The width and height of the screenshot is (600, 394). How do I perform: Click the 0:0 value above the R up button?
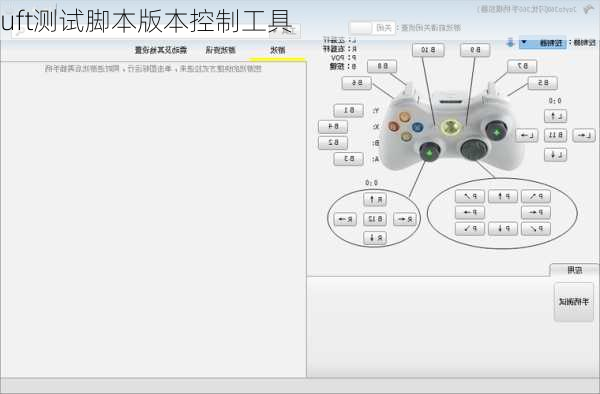[x=371, y=183]
